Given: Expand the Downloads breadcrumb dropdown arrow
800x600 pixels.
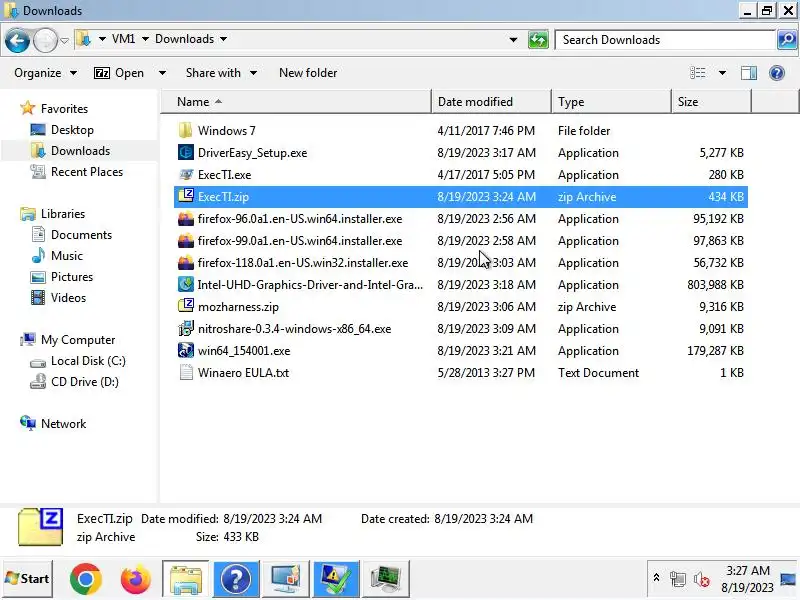Looking at the screenshot, I should click(223, 39).
